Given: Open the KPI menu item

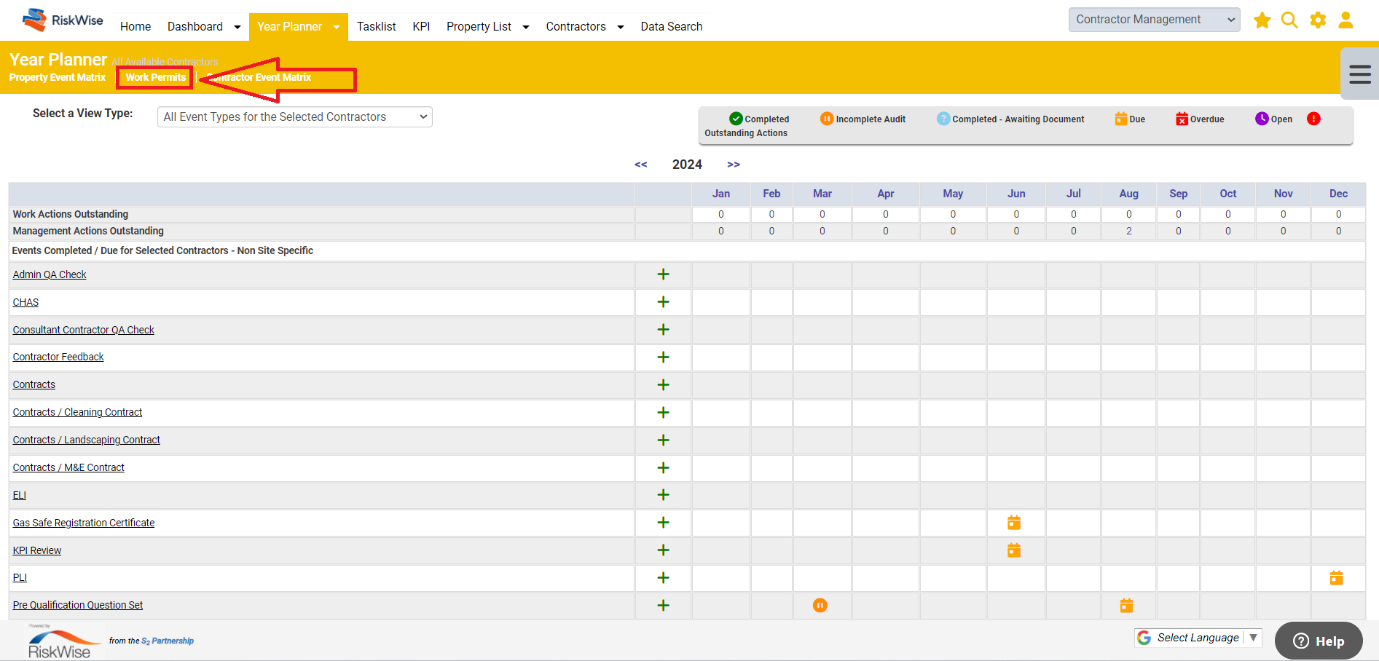Looking at the screenshot, I should click(x=421, y=27).
